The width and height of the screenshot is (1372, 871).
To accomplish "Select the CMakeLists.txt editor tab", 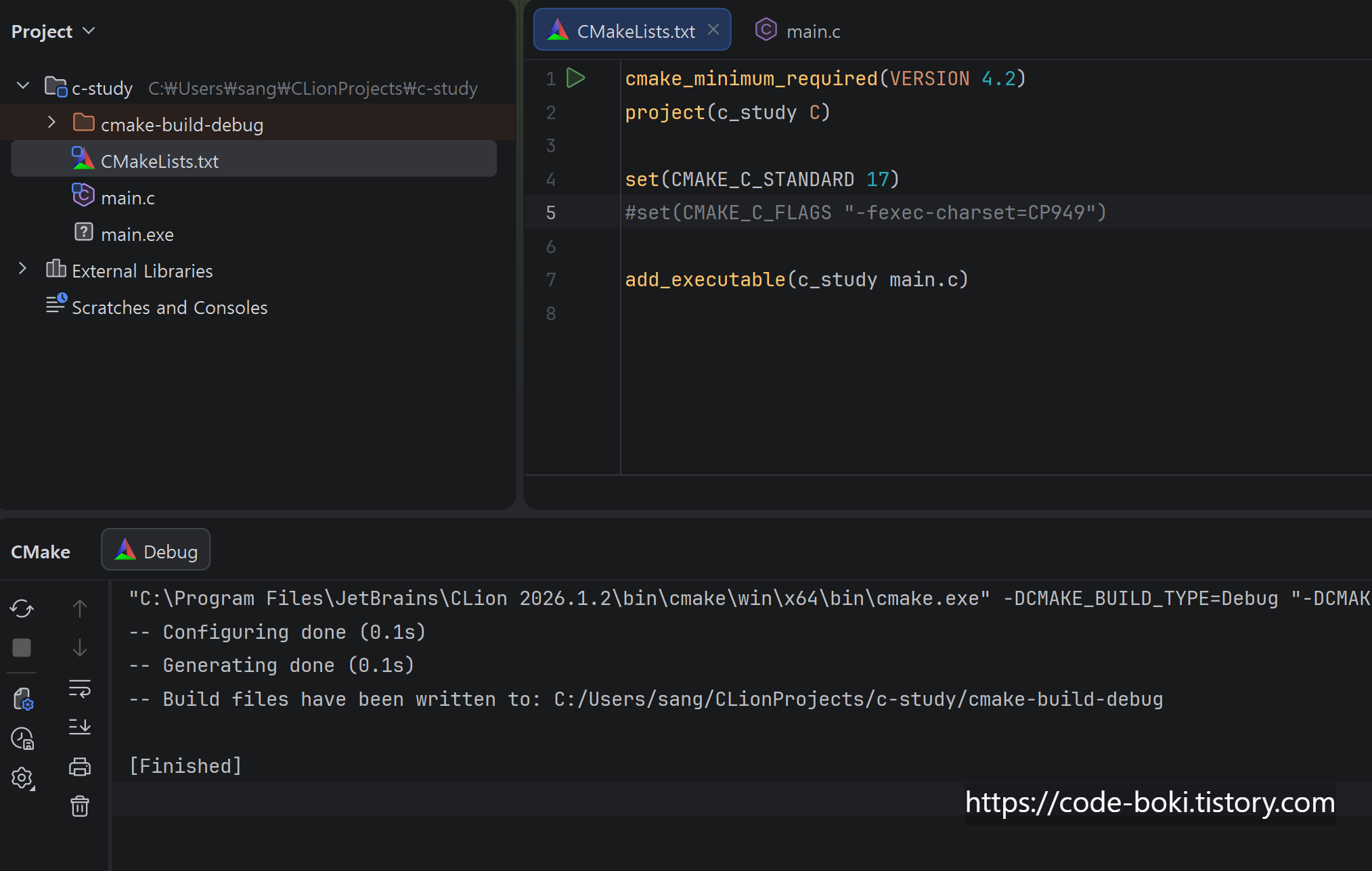I will point(632,30).
